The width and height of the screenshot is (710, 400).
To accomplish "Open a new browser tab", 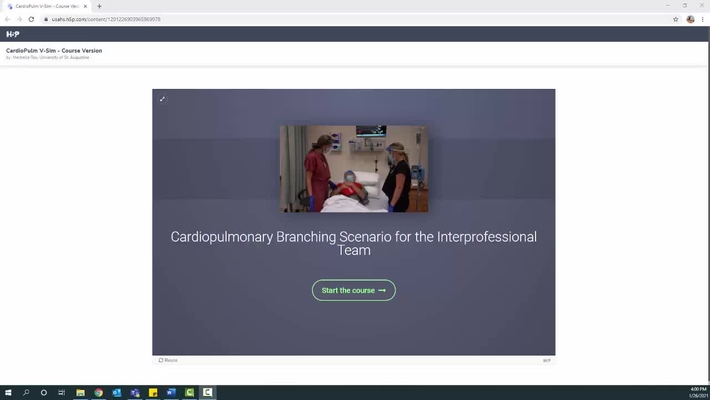I will point(99,6).
